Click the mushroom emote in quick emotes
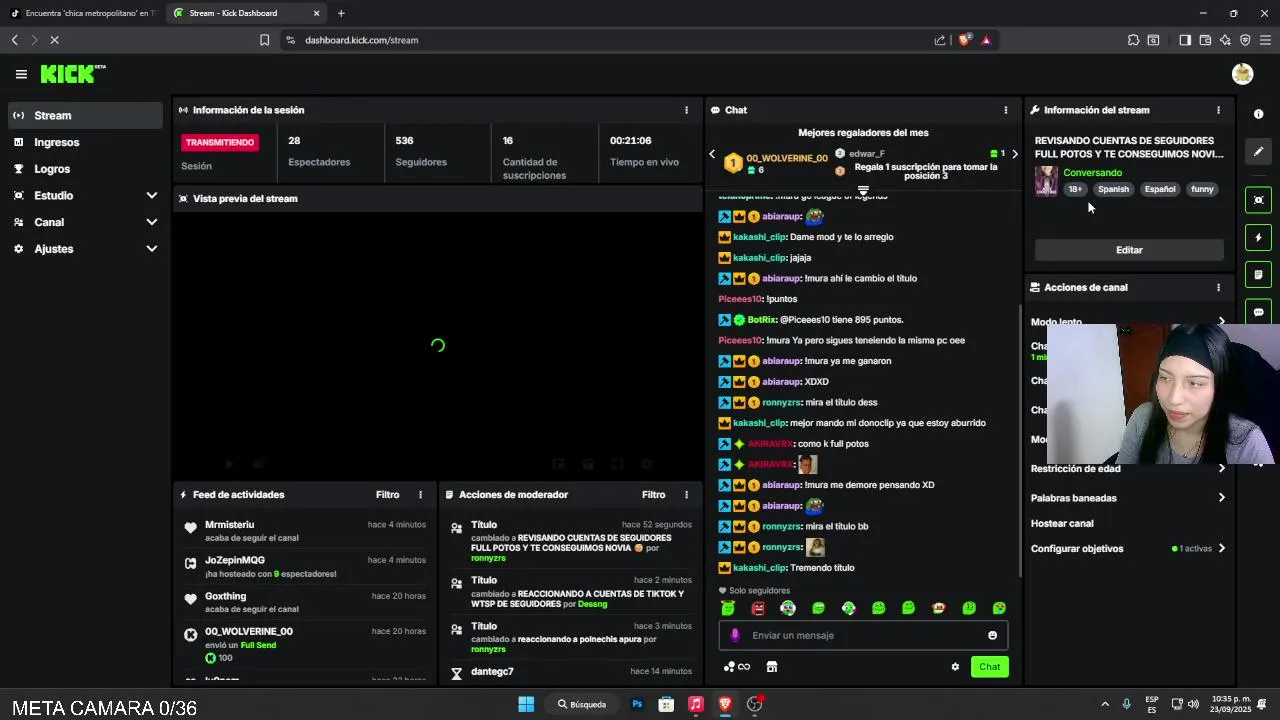Image resolution: width=1280 pixels, height=720 pixels. click(x=938, y=608)
